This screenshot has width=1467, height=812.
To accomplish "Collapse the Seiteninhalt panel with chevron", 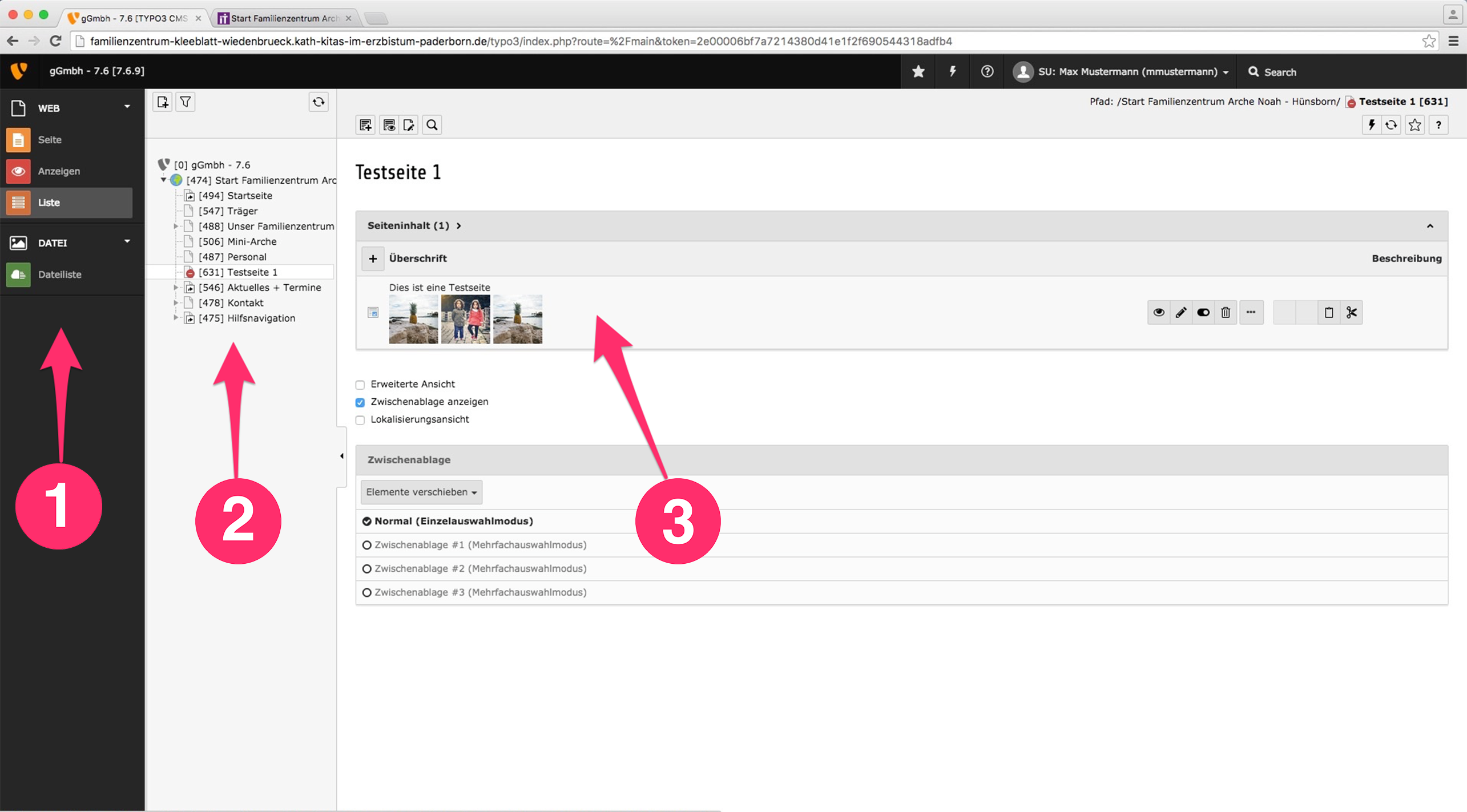I will [1429, 226].
